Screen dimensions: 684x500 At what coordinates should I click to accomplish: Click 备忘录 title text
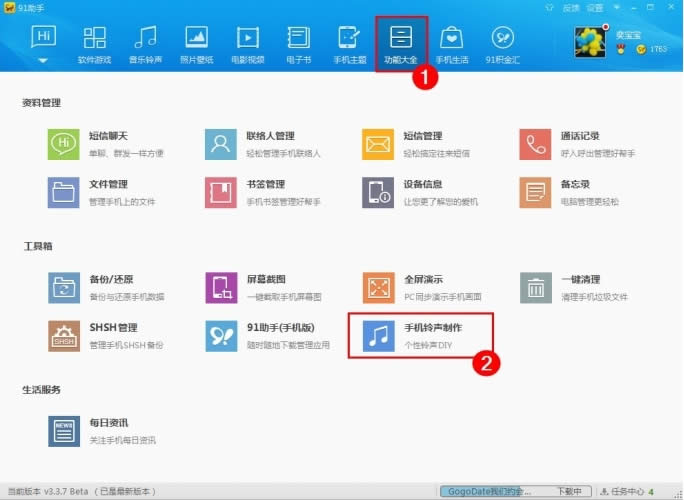click(x=575, y=185)
